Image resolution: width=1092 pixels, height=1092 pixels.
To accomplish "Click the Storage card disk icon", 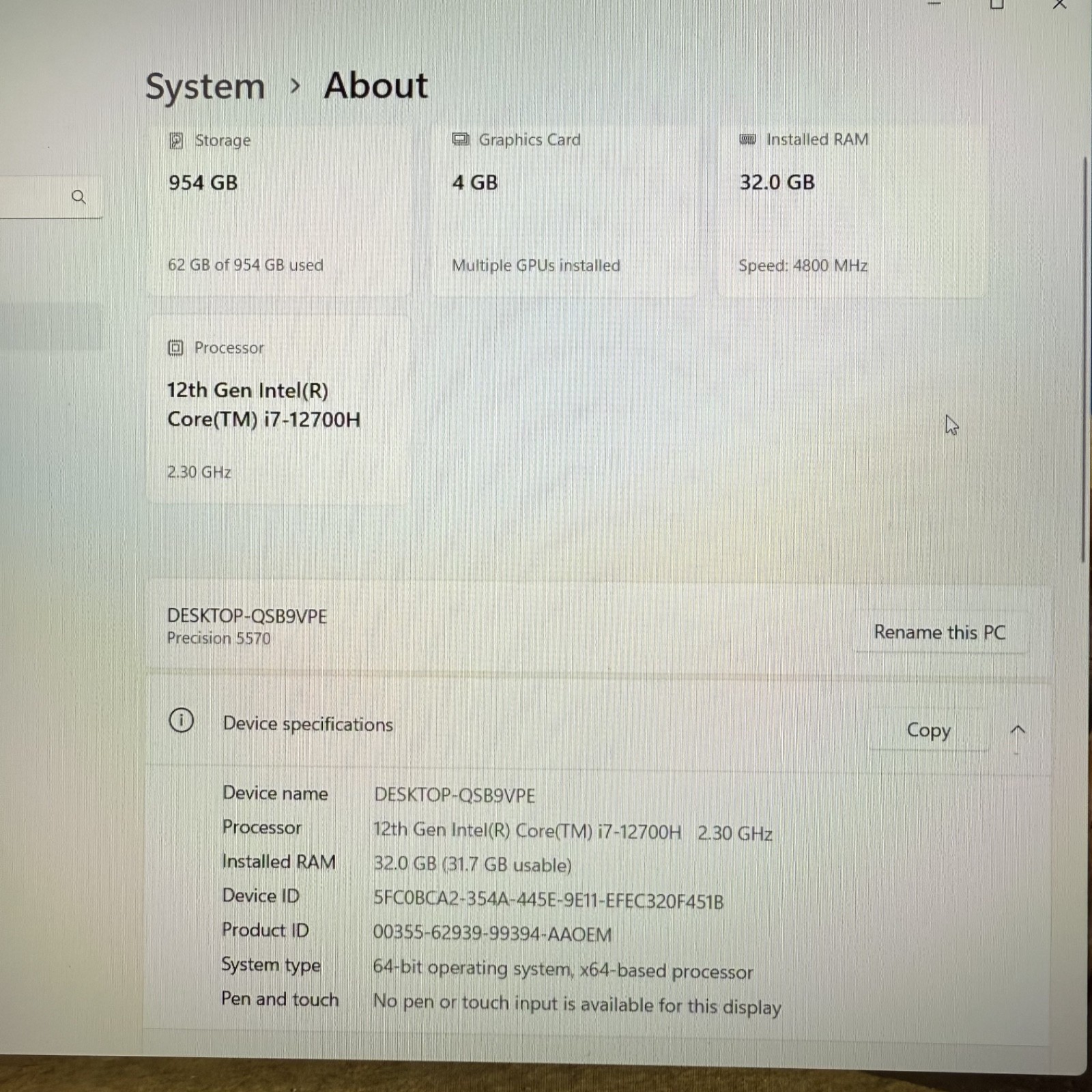I will click(x=176, y=141).
